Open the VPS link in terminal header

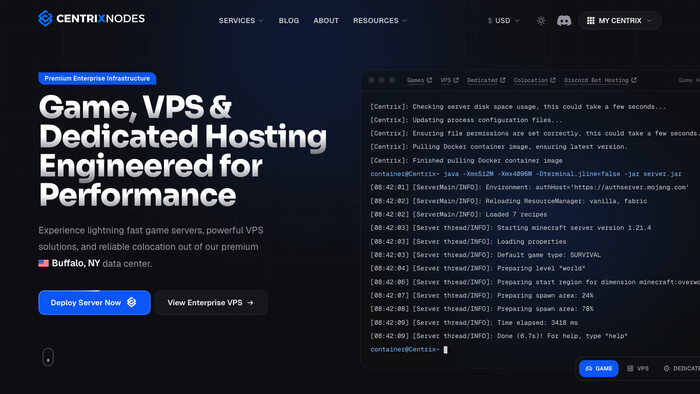pyautogui.click(x=449, y=80)
